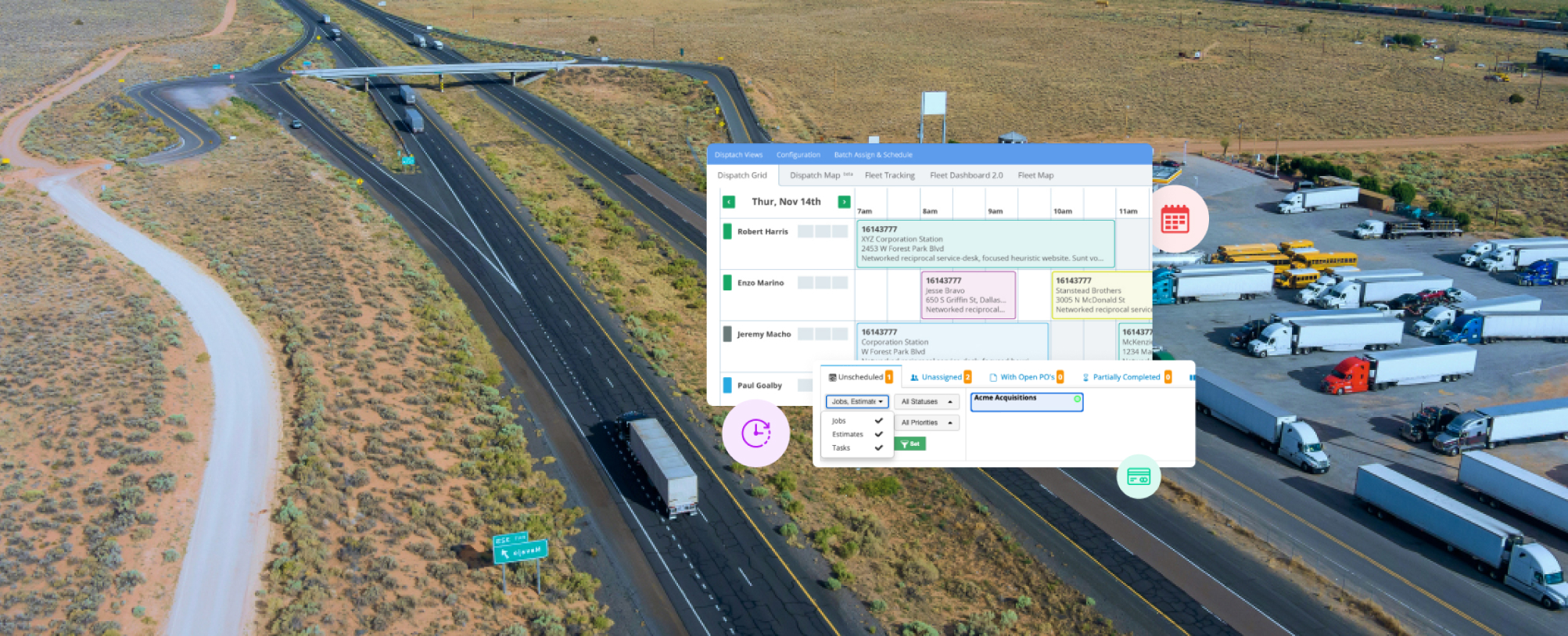Go to previous day with left green arrow

[x=729, y=202]
